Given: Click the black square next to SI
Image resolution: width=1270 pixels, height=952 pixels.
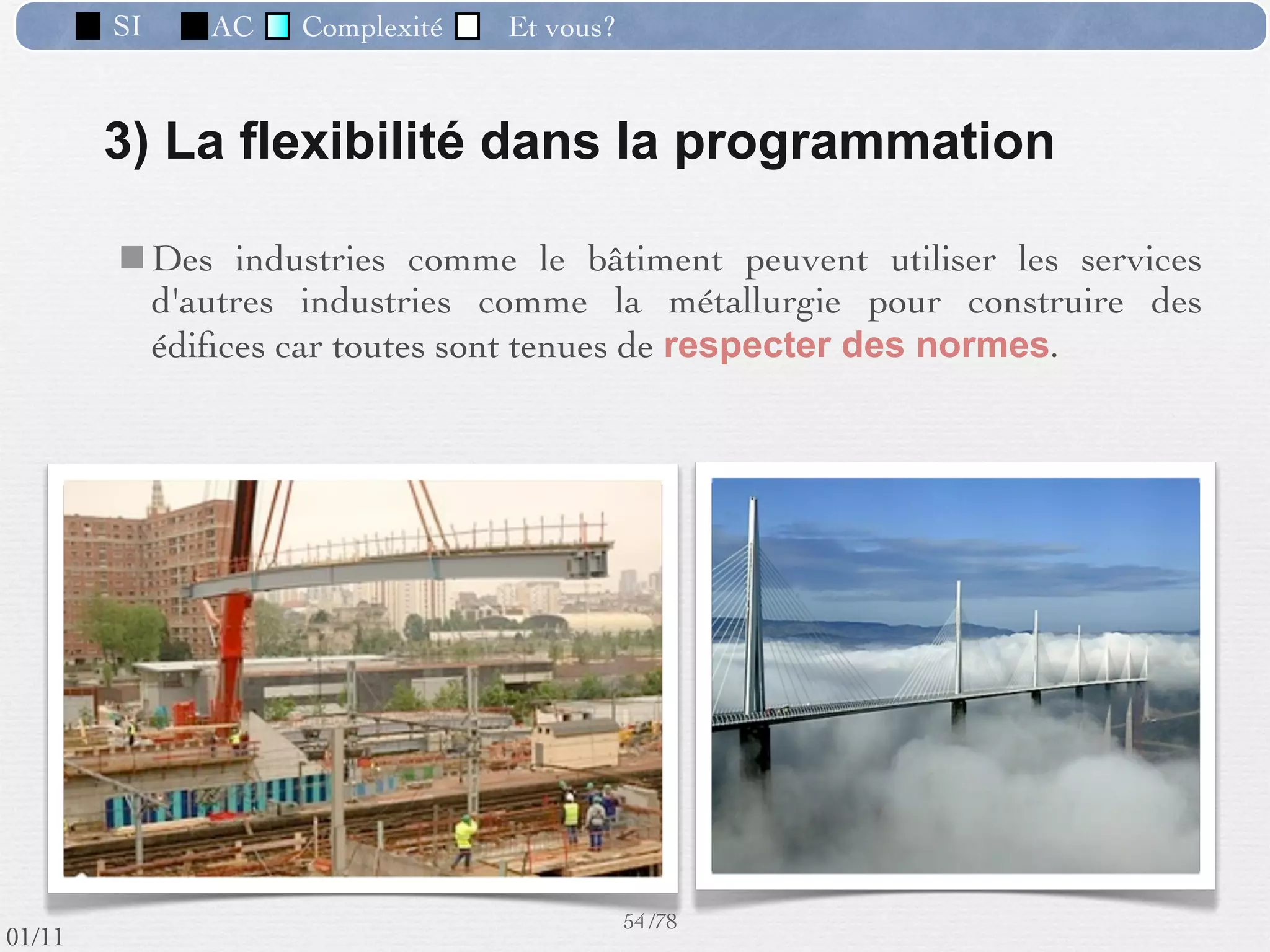Looking at the screenshot, I should coord(88,27).
